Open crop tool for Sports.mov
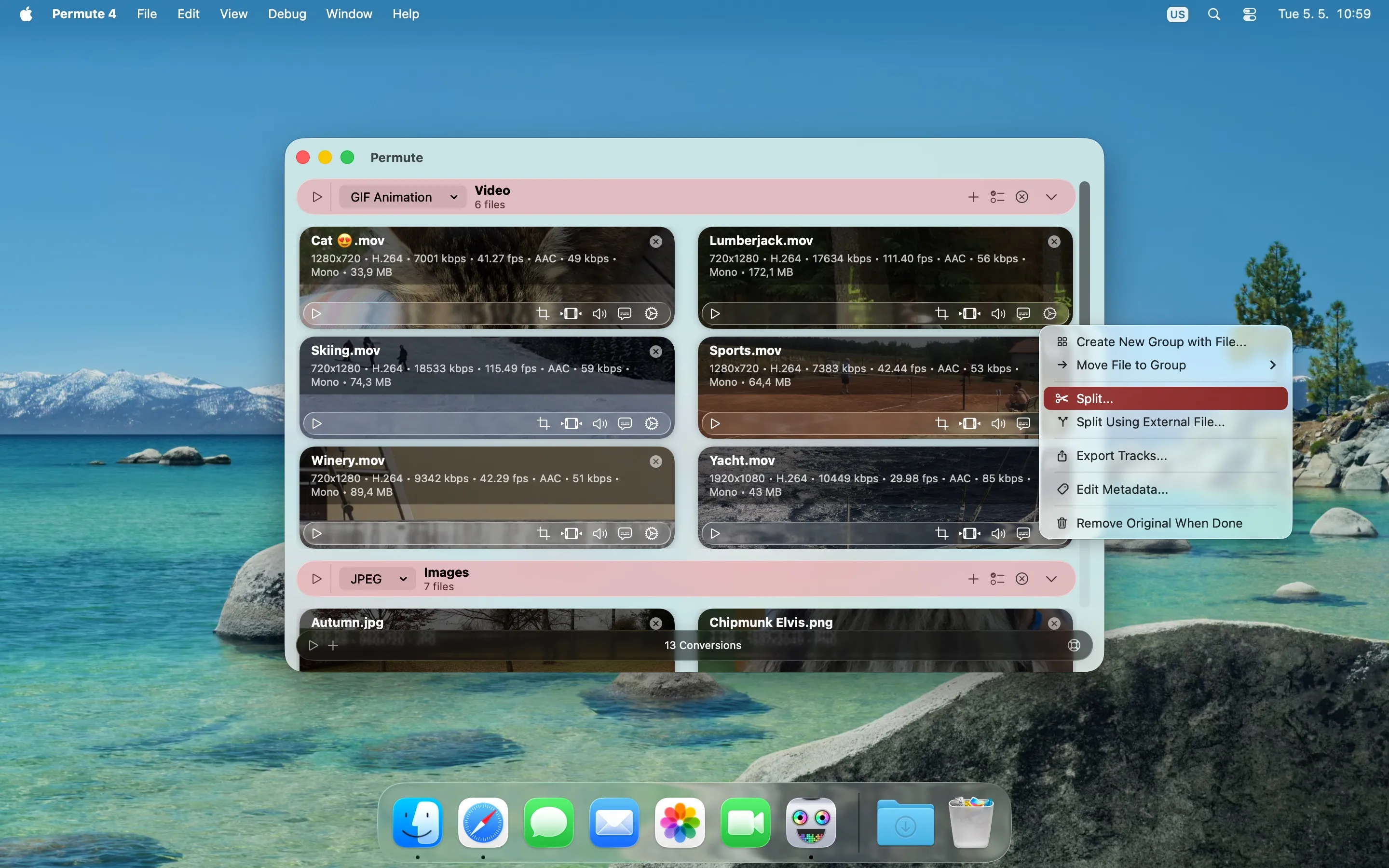 tap(941, 424)
